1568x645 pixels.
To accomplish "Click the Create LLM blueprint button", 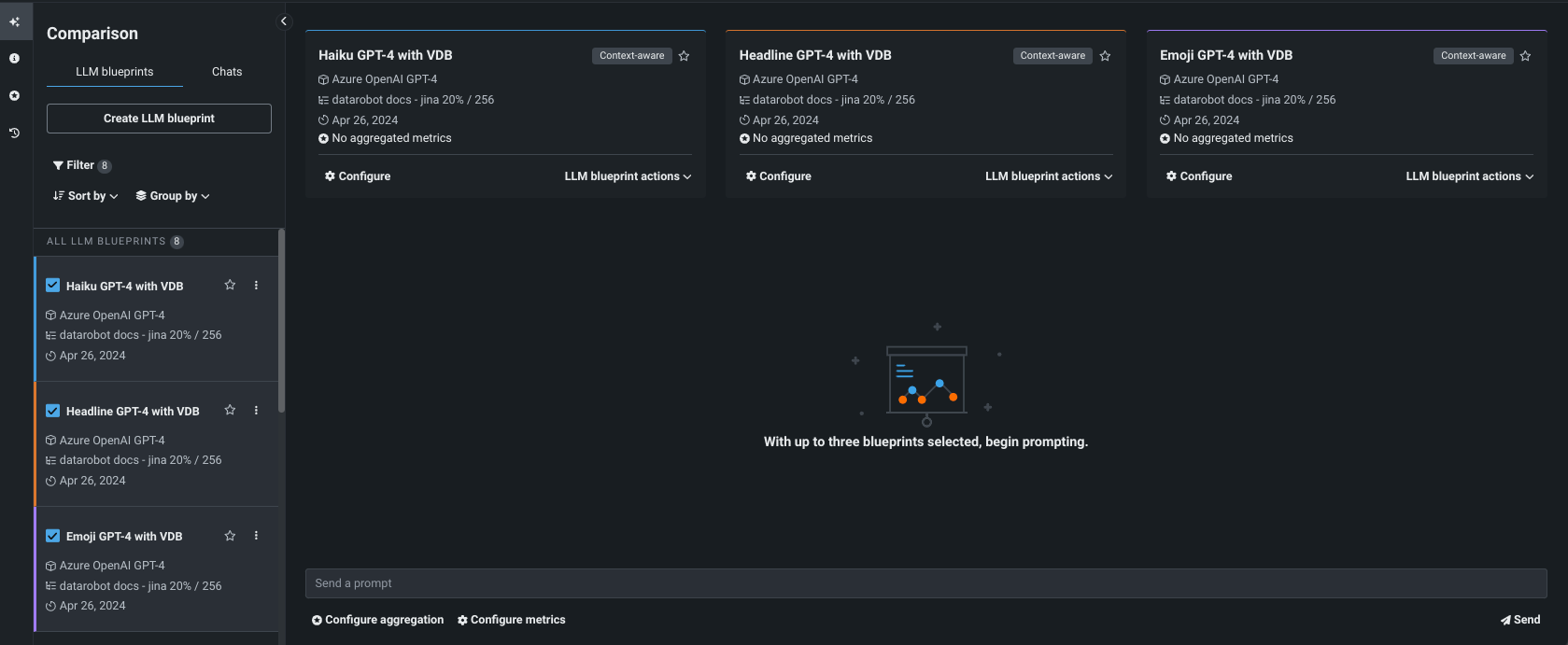I will [x=159, y=119].
